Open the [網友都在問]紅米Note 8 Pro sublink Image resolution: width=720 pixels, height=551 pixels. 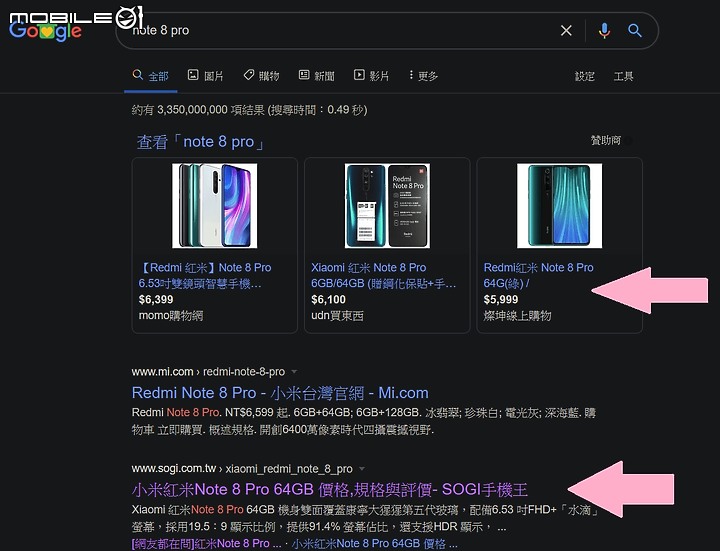pyautogui.click(x=206, y=544)
